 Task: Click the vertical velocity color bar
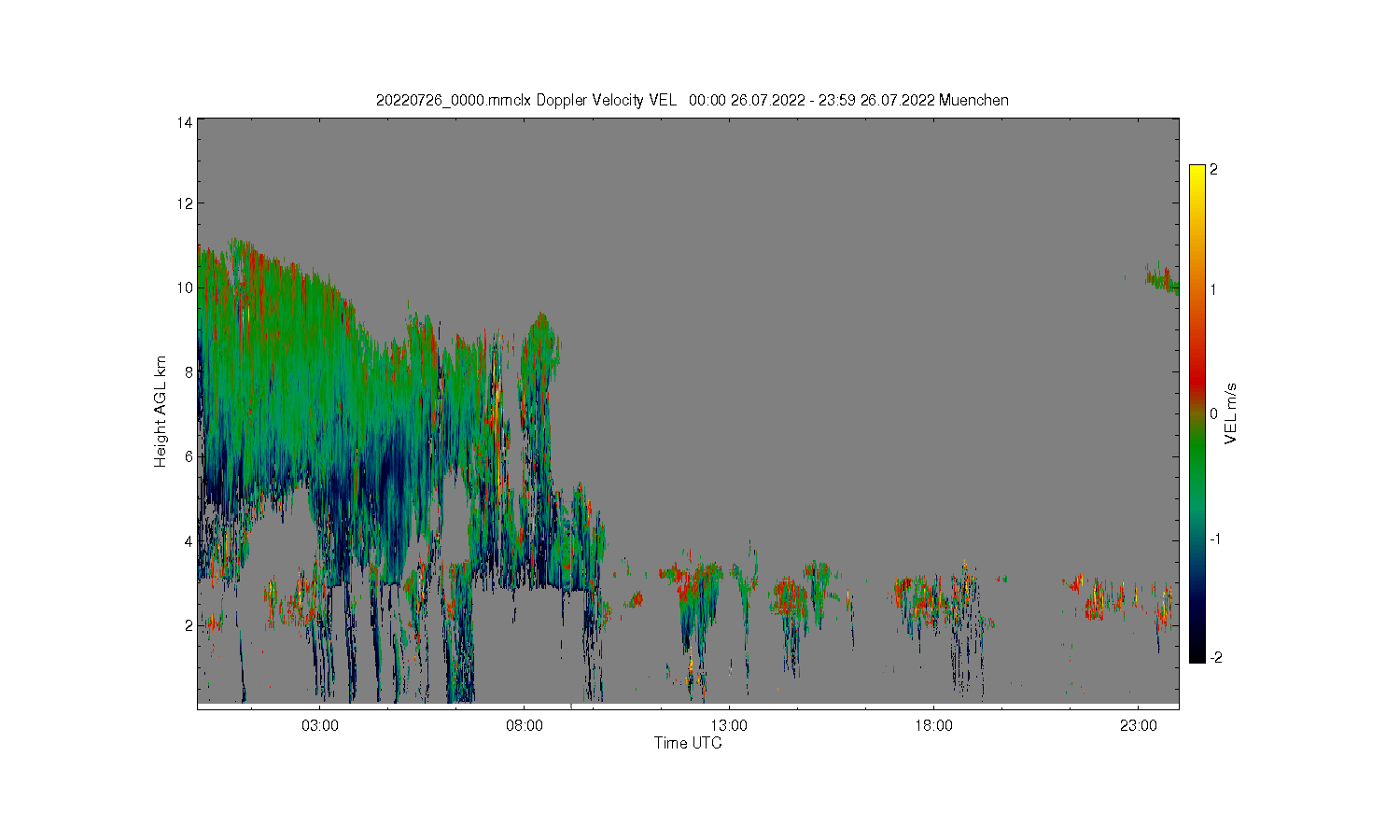[1197, 413]
